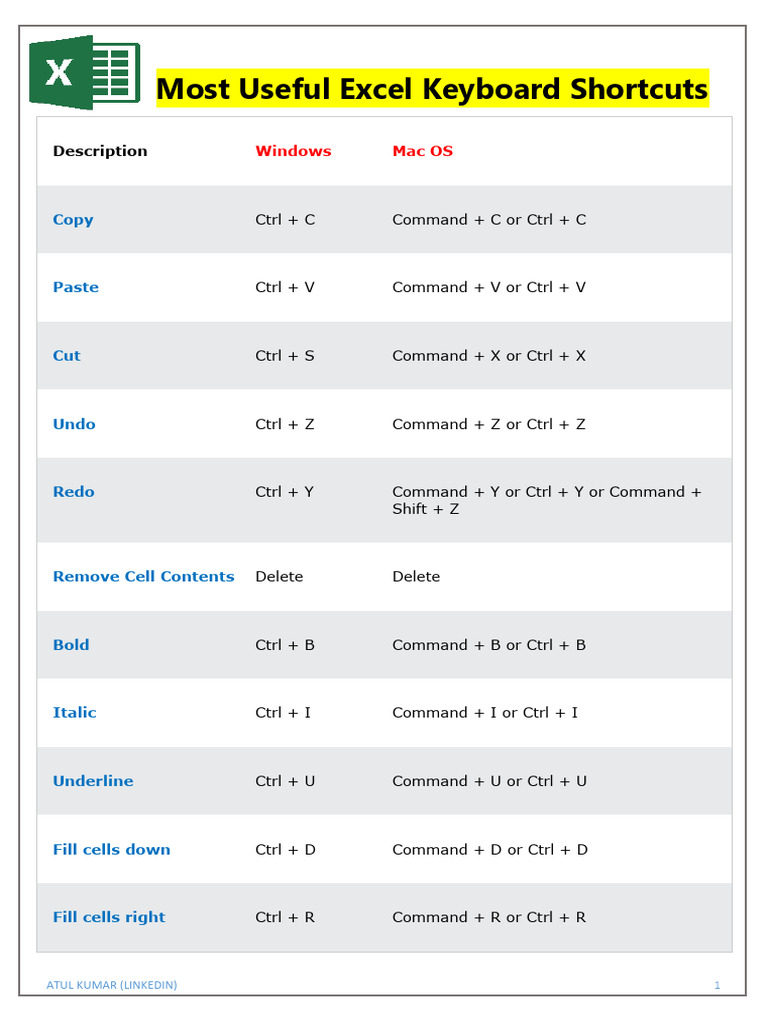Click the 'Fill cells down' label
The width and height of the screenshot is (768, 1024).
pyautogui.click(x=112, y=849)
